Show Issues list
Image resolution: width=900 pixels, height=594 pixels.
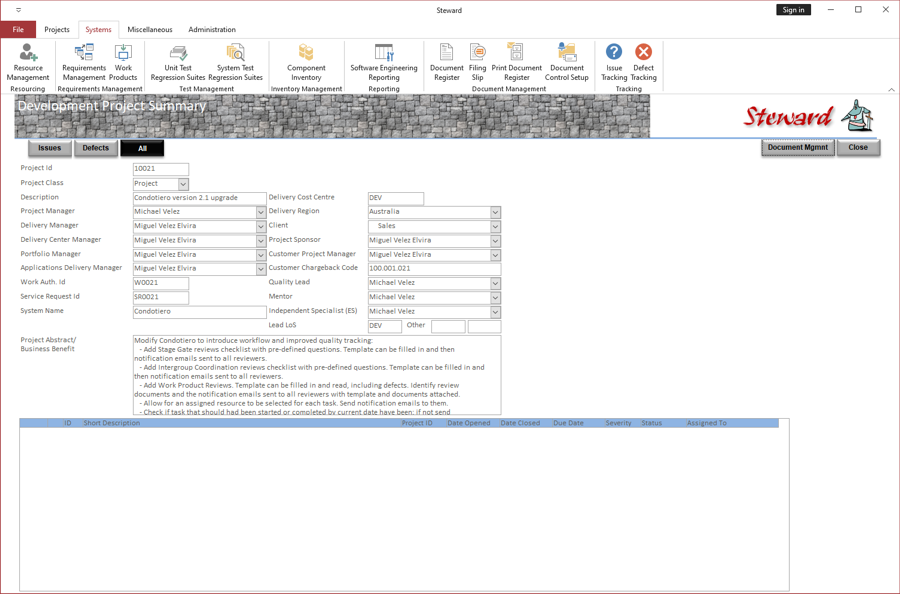tap(50, 148)
